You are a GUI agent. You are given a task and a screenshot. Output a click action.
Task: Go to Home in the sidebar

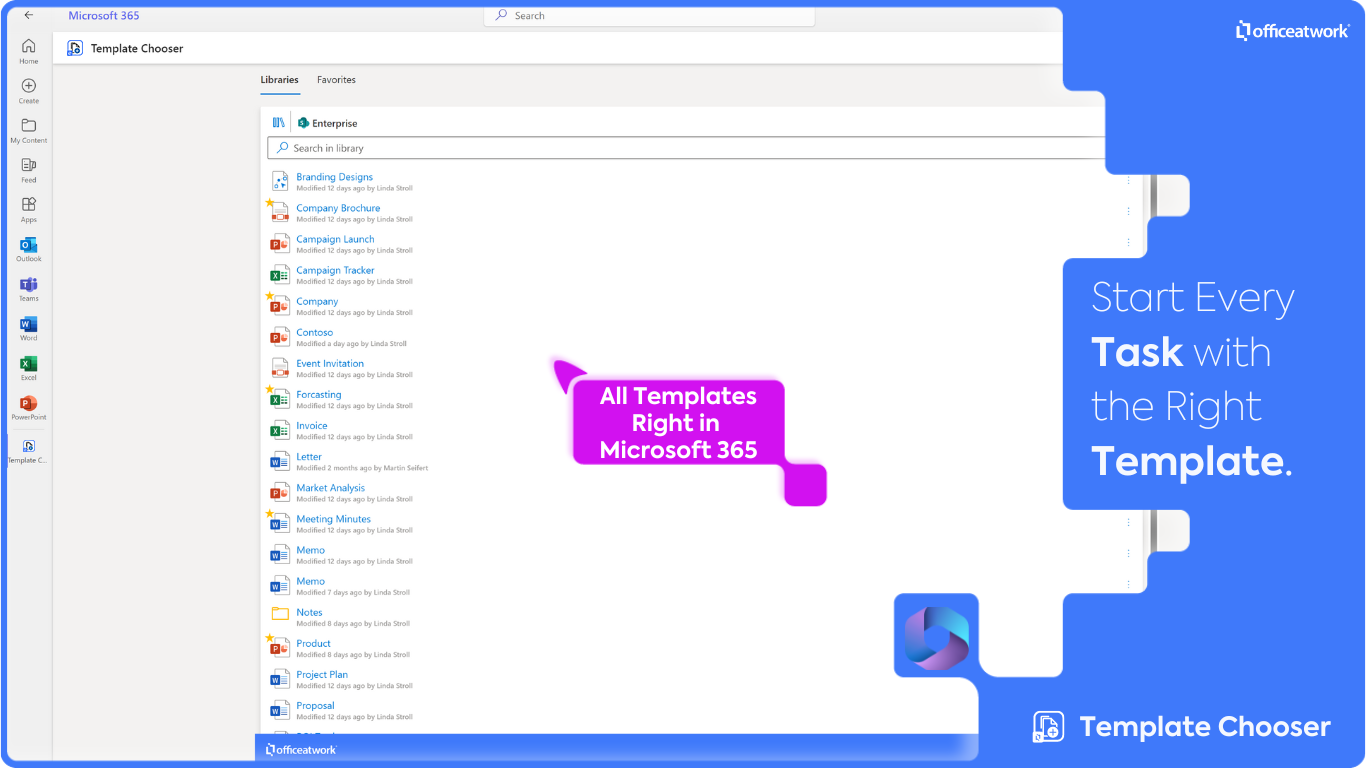pos(29,51)
